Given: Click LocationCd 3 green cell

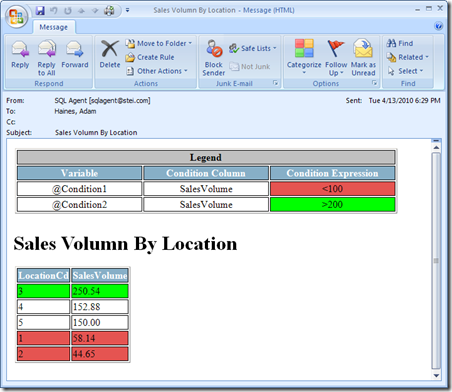Looking at the screenshot, I should [x=44, y=291].
